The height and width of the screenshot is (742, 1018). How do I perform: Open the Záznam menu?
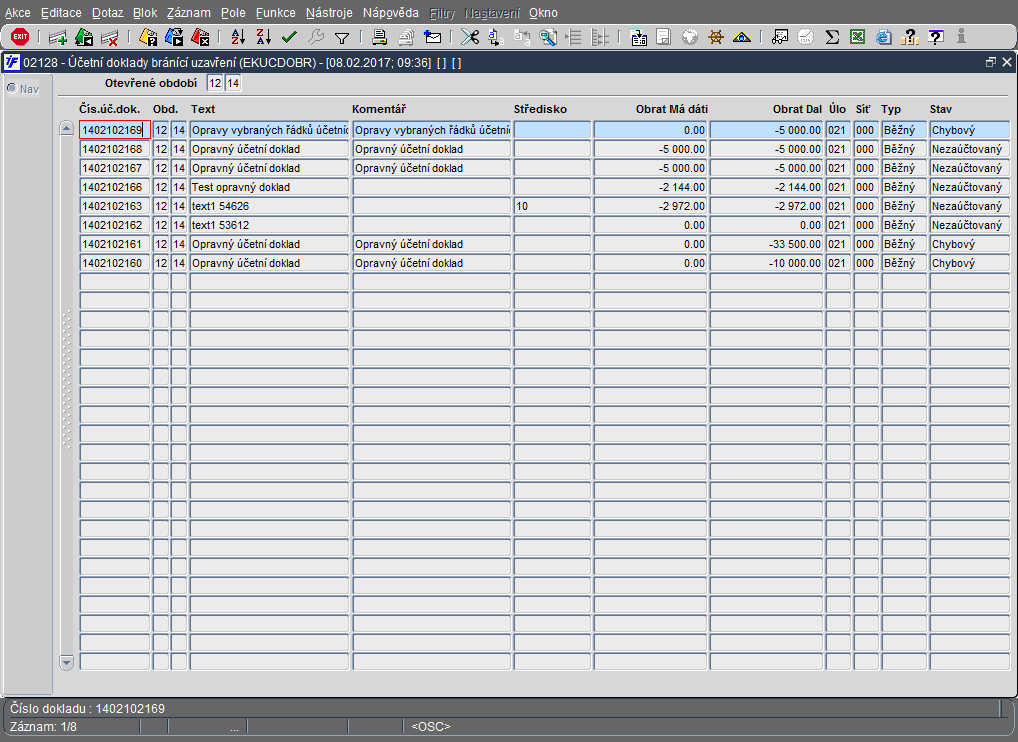(188, 12)
